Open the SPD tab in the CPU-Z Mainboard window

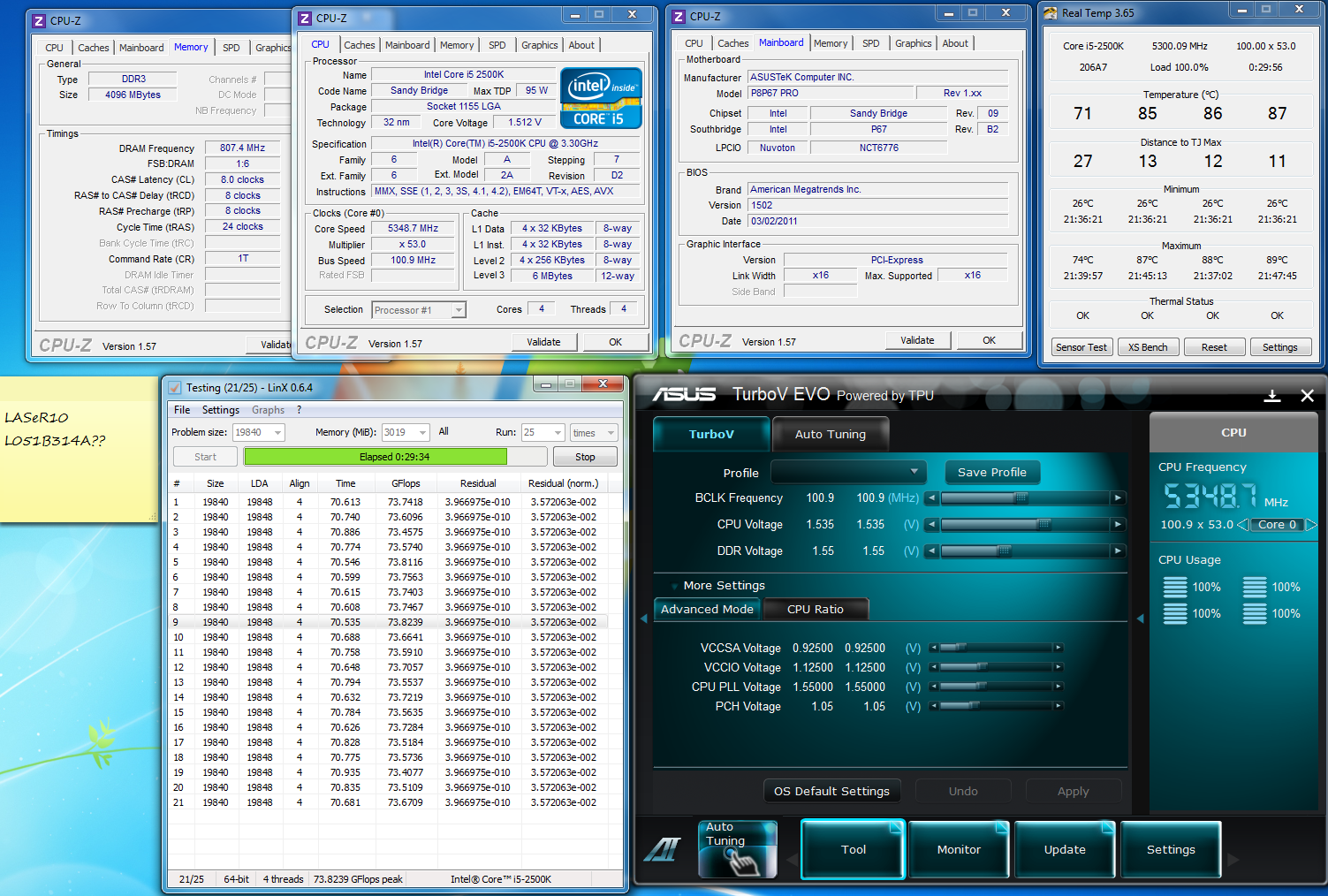click(x=871, y=43)
